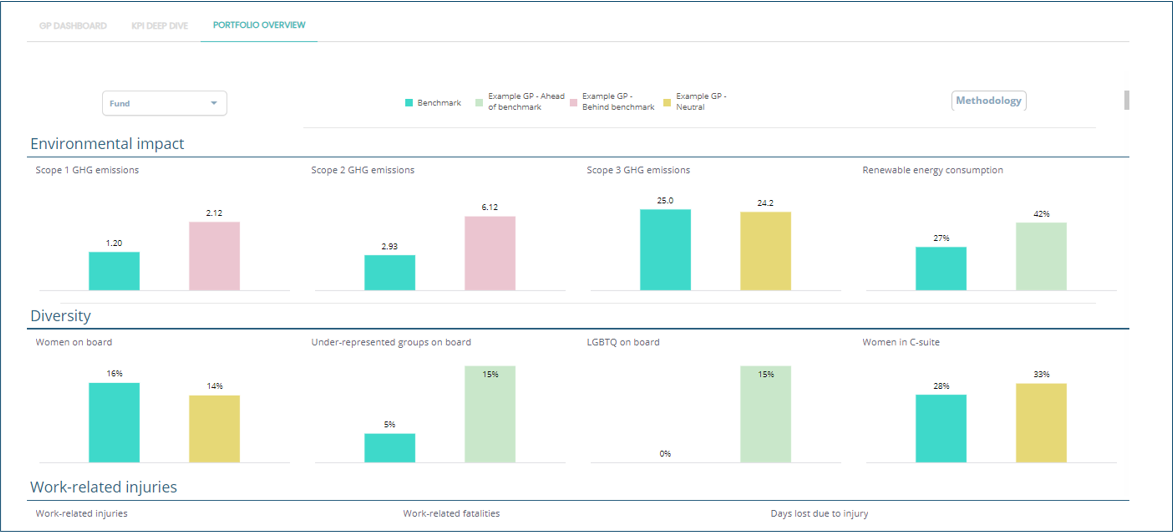
Task: Click the LGBTQ on board 15% bar
Action: [x=765, y=414]
